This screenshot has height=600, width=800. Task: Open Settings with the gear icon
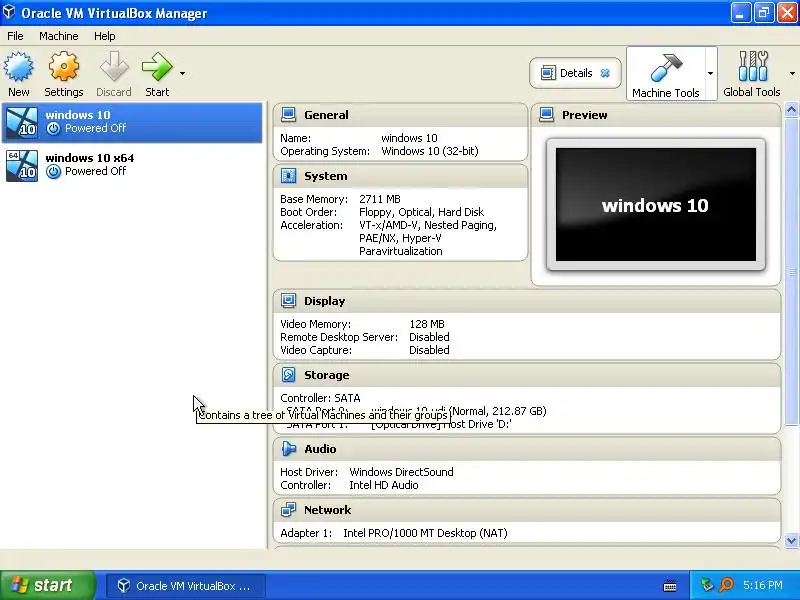click(64, 66)
